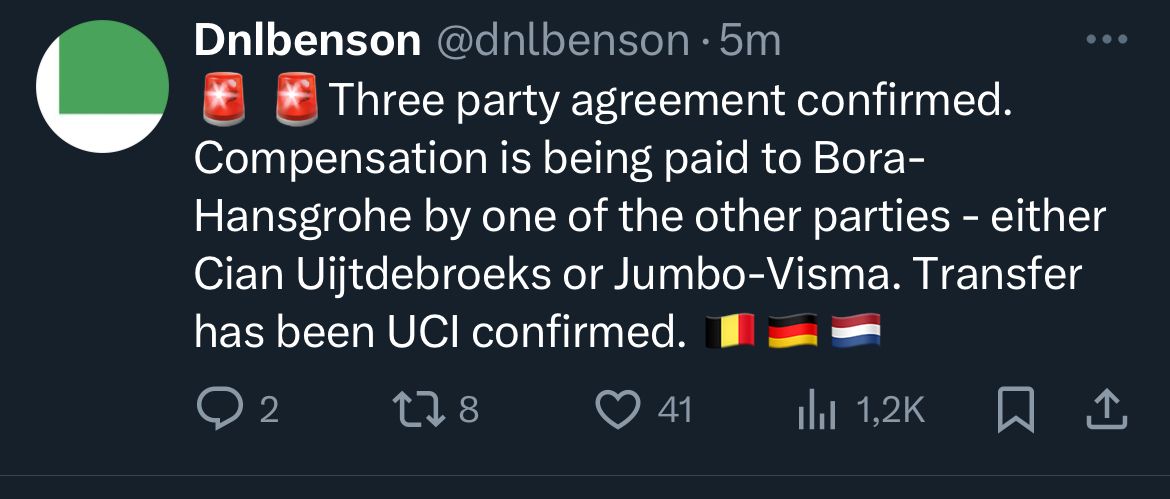Click the first red siren emoji
This screenshot has width=1170, height=499.
[224, 98]
